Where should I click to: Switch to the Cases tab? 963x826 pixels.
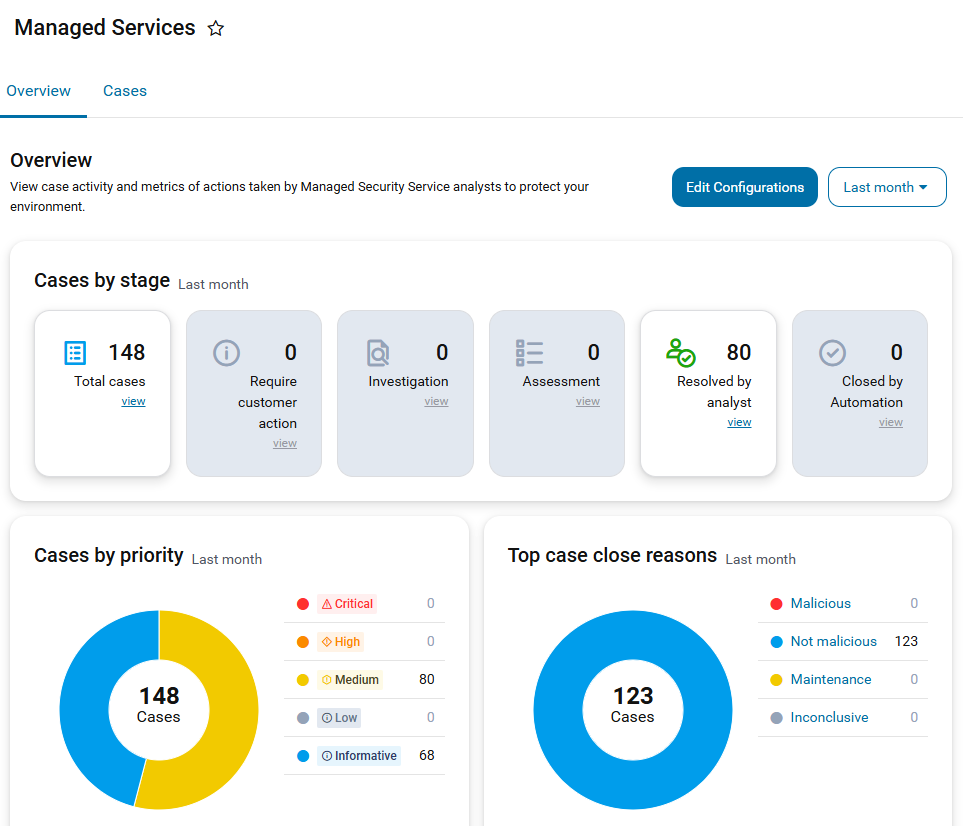click(125, 91)
